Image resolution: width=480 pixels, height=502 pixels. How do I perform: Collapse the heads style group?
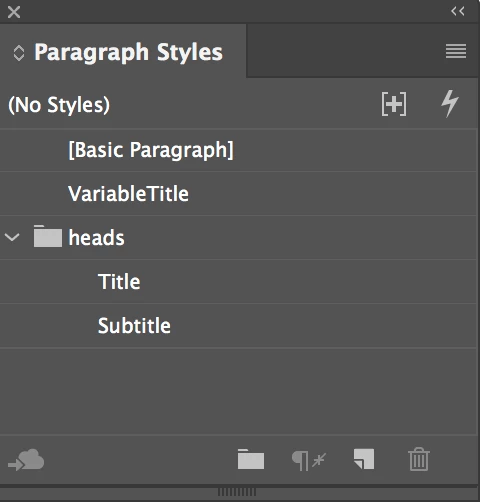tap(12, 237)
